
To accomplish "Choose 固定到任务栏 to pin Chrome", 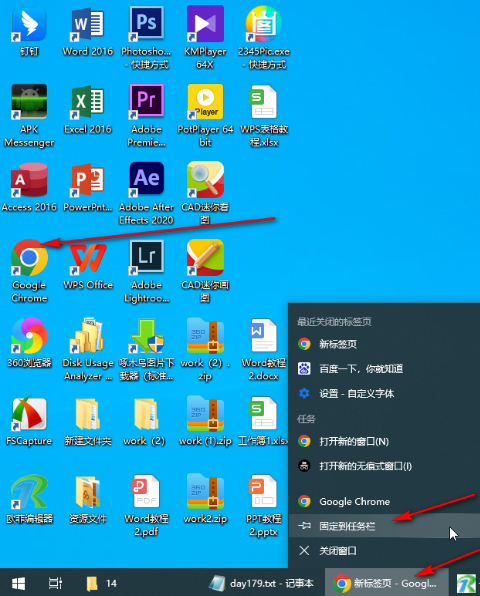I will click(x=384, y=526).
